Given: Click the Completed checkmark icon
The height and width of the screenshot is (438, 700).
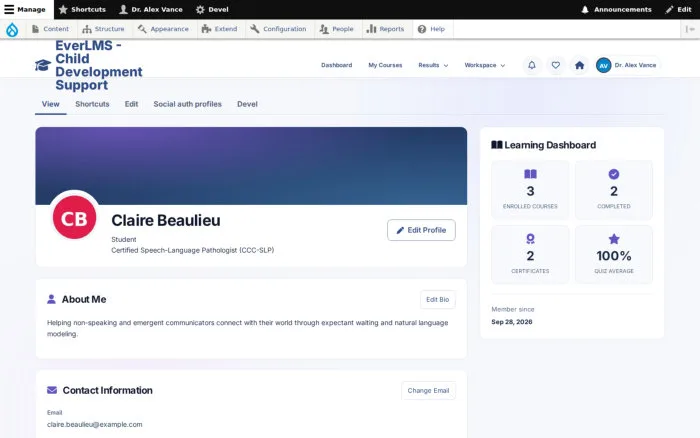Looking at the screenshot, I should pos(614,174).
